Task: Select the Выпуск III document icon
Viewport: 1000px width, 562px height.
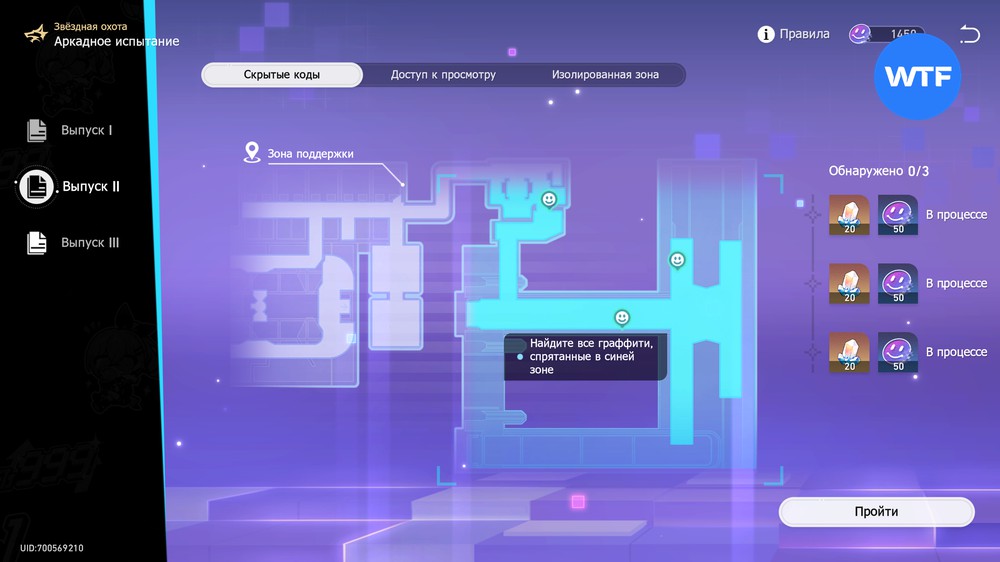Action: tap(37, 242)
